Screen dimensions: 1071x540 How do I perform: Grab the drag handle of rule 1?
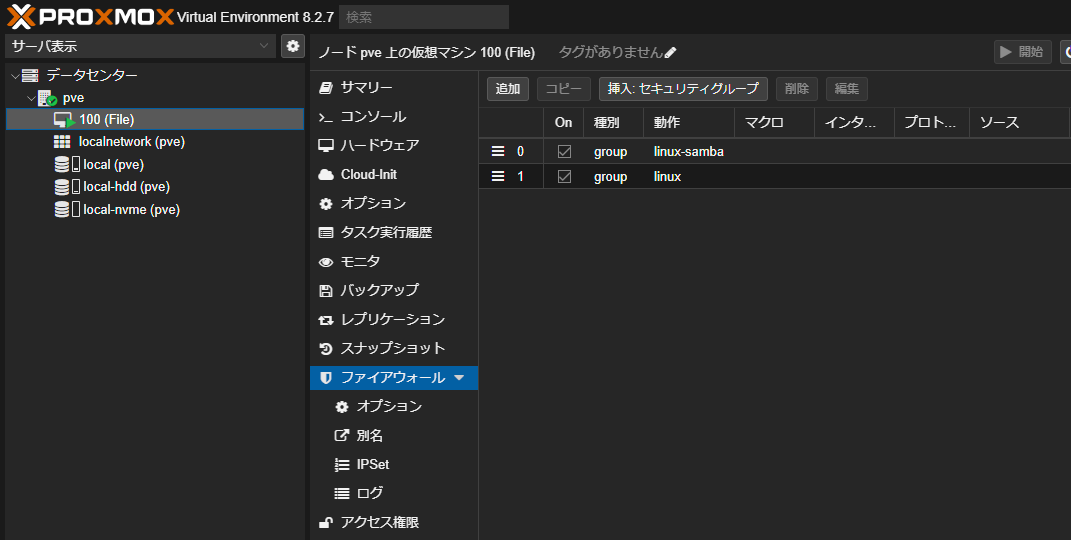click(499, 176)
